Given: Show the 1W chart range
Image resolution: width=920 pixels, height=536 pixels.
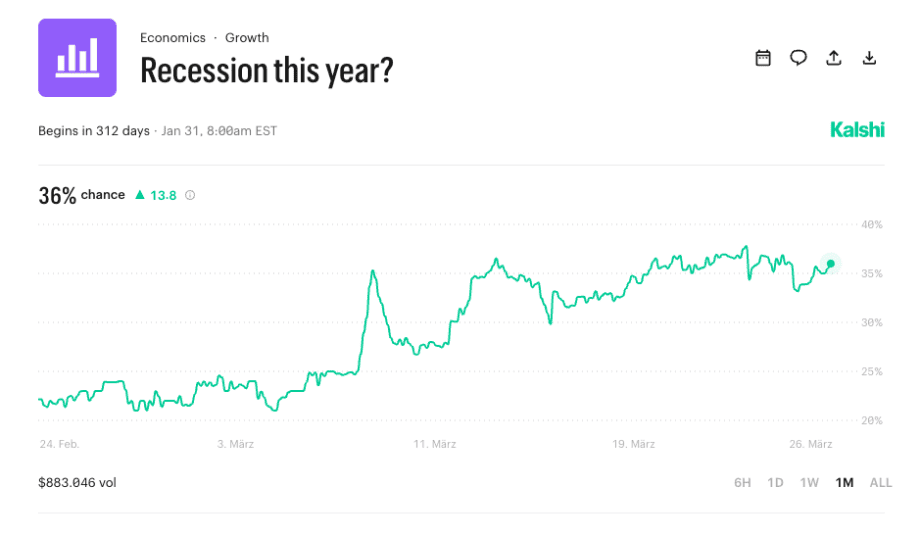Looking at the screenshot, I should coord(809,483).
